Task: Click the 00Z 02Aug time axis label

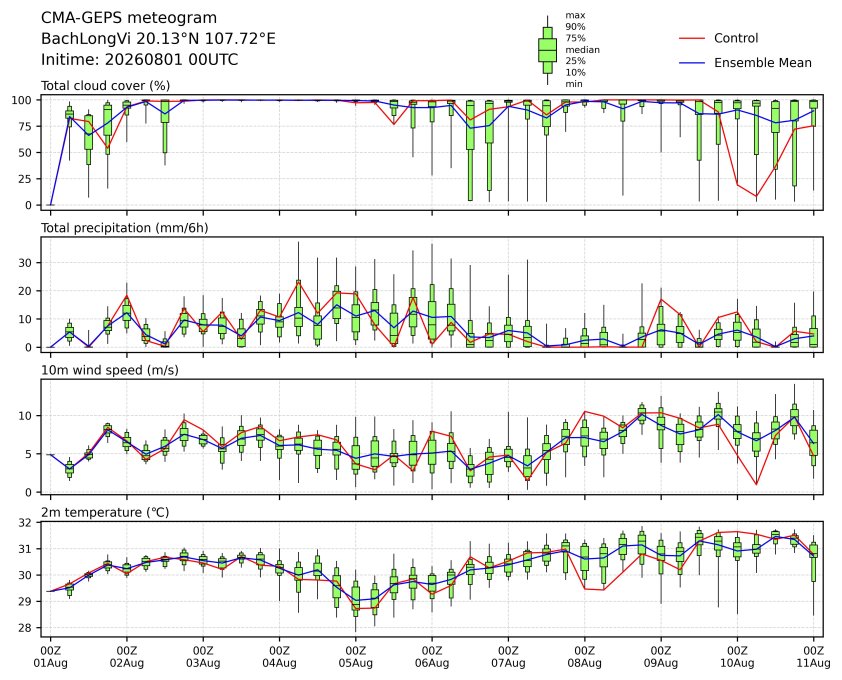Action: tap(127, 657)
